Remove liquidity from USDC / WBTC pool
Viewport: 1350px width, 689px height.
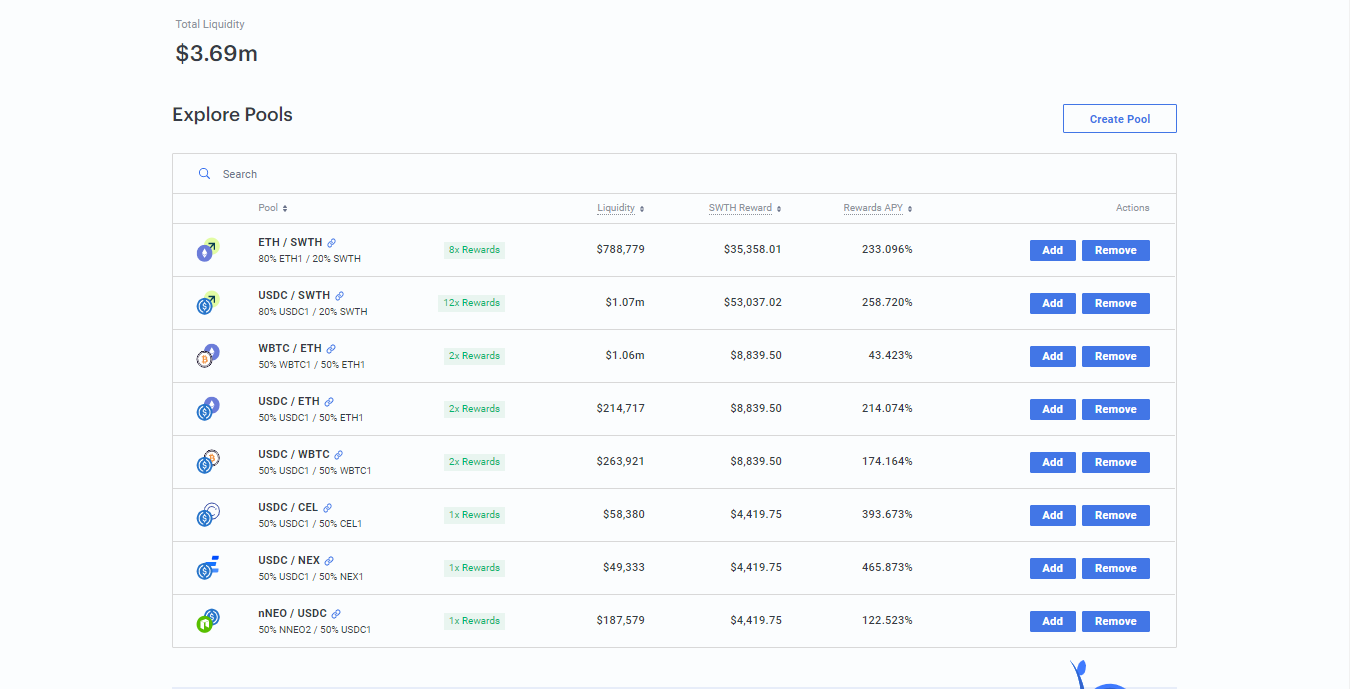pyautogui.click(x=1116, y=462)
